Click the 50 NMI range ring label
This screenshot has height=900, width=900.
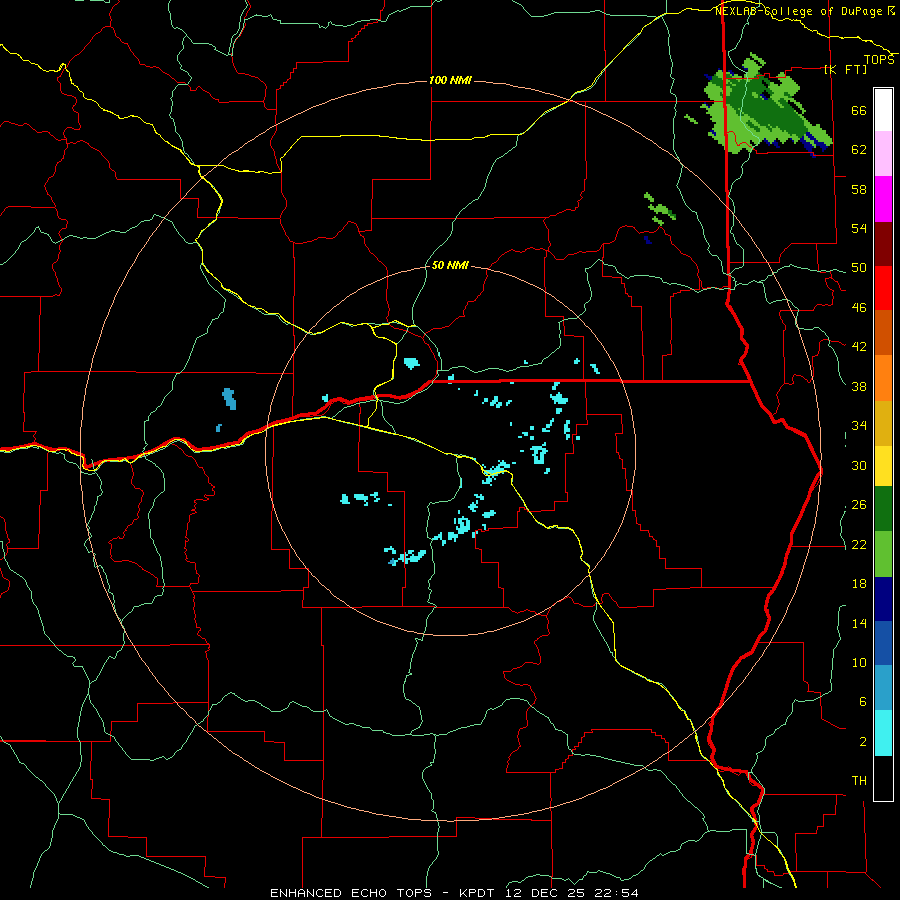(450, 266)
